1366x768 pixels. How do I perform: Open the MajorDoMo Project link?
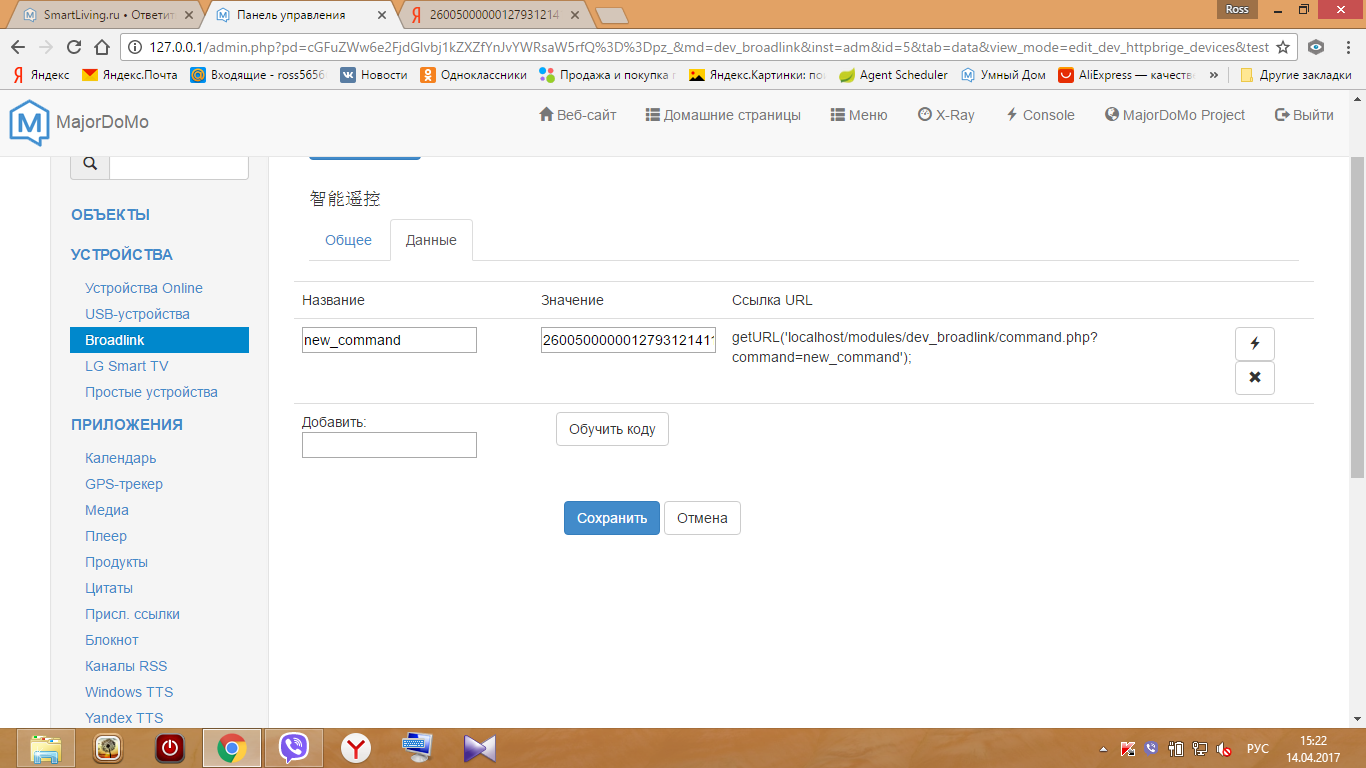tap(1175, 115)
